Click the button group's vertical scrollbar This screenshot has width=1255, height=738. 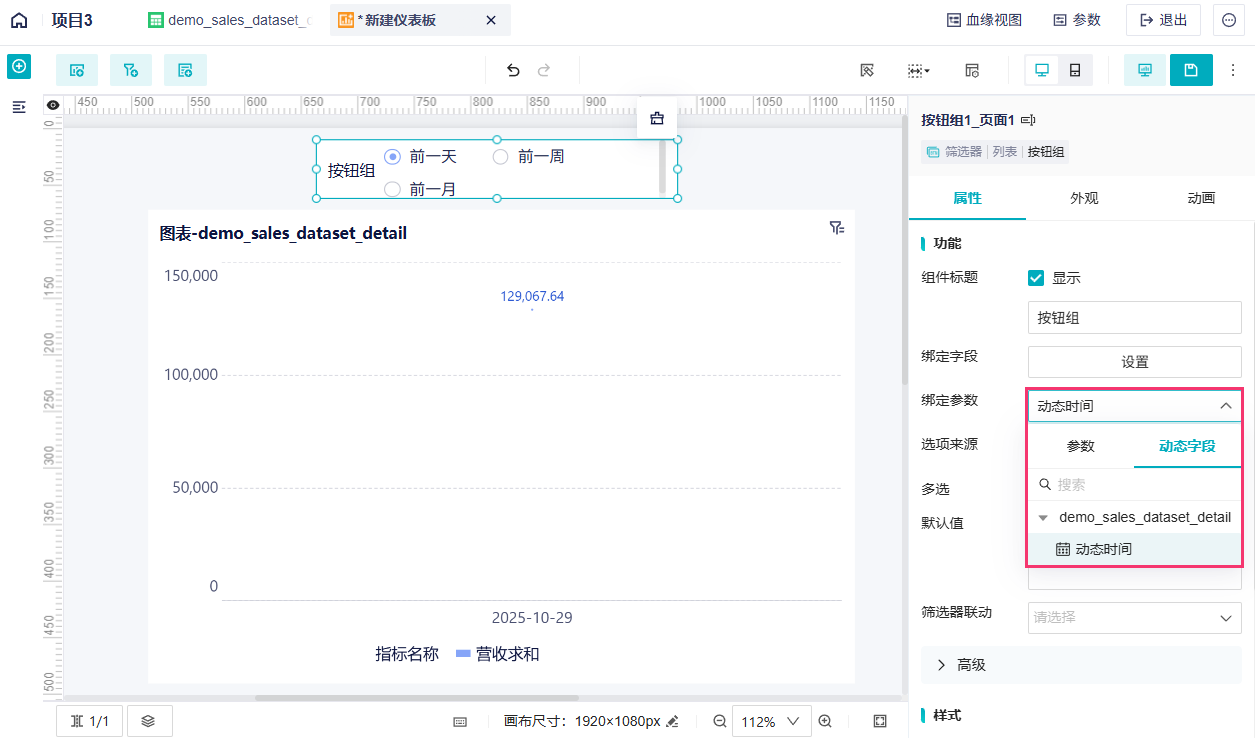(662, 166)
